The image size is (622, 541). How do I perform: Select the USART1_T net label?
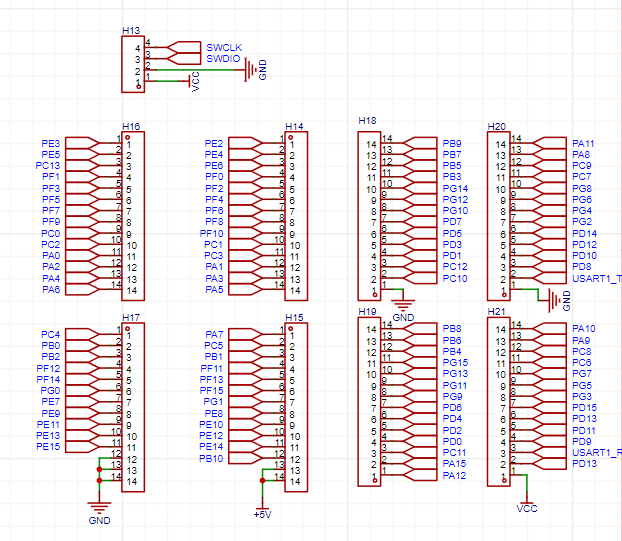click(596, 278)
